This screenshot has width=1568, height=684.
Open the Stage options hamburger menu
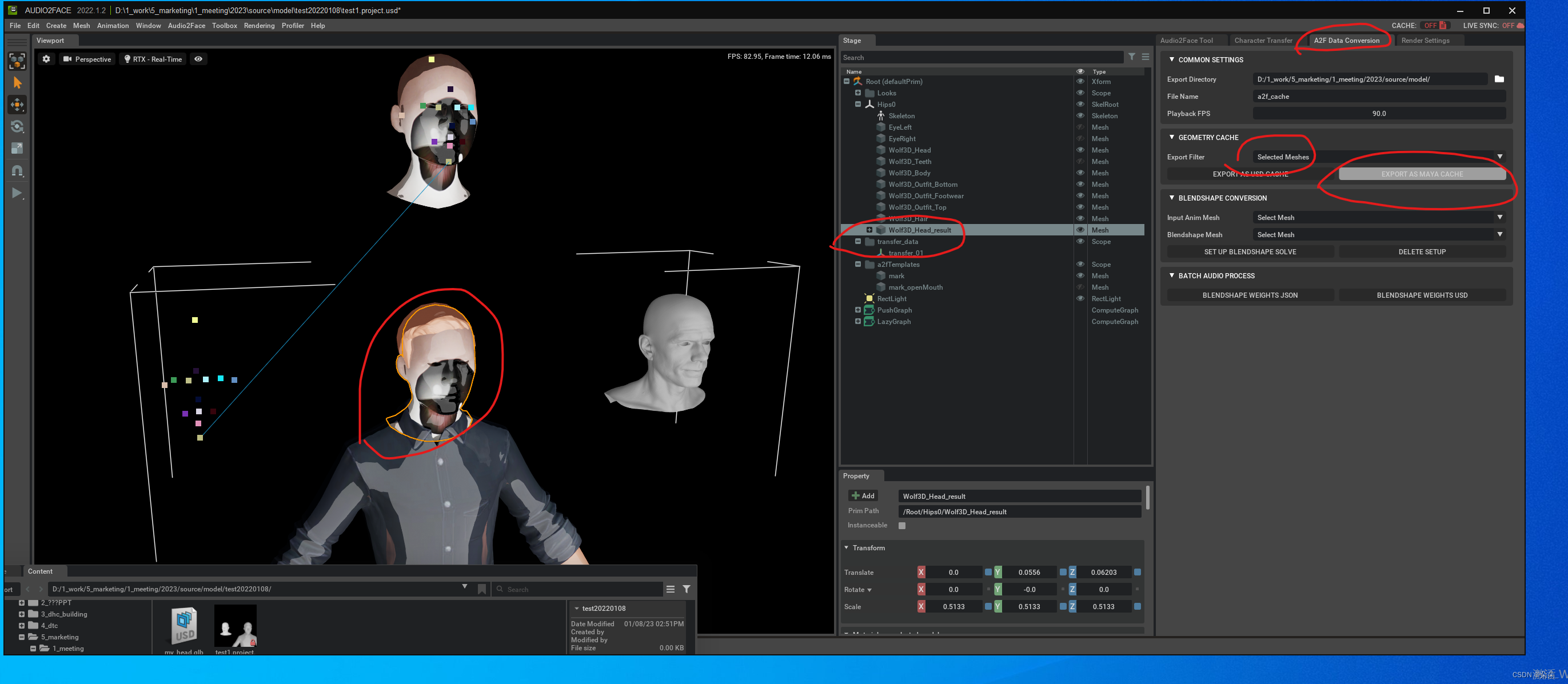pyautogui.click(x=1146, y=57)
